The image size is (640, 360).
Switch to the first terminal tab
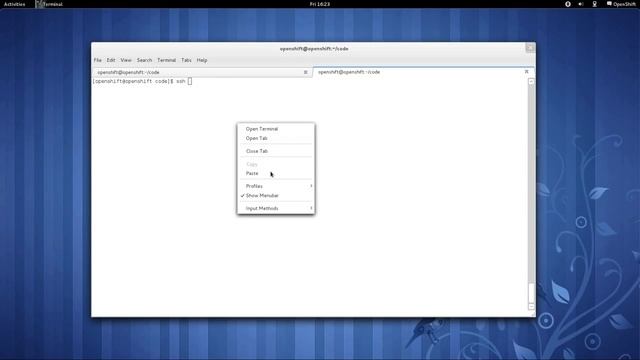click(x=202, y=72)
